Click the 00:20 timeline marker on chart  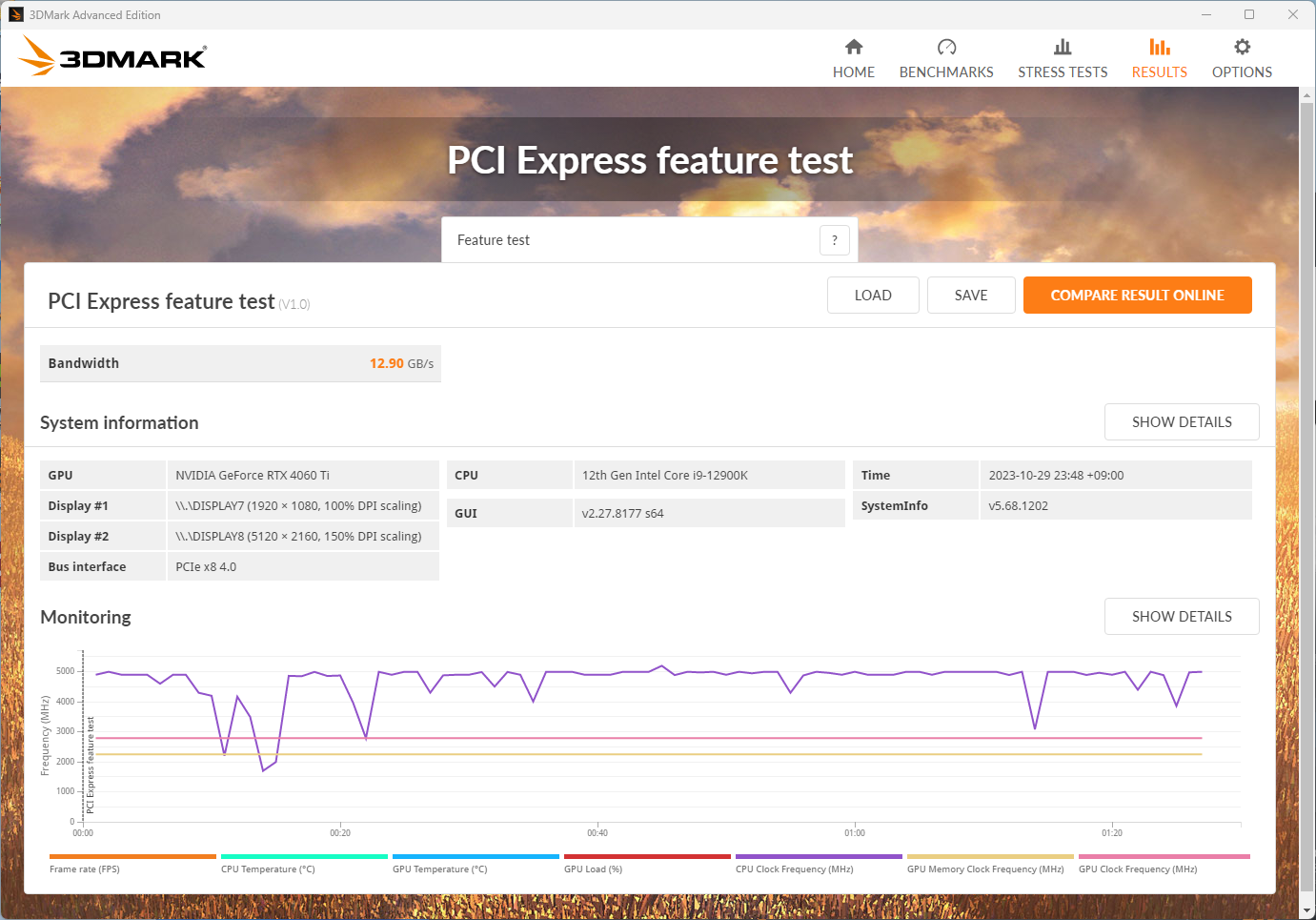point(340,833)
